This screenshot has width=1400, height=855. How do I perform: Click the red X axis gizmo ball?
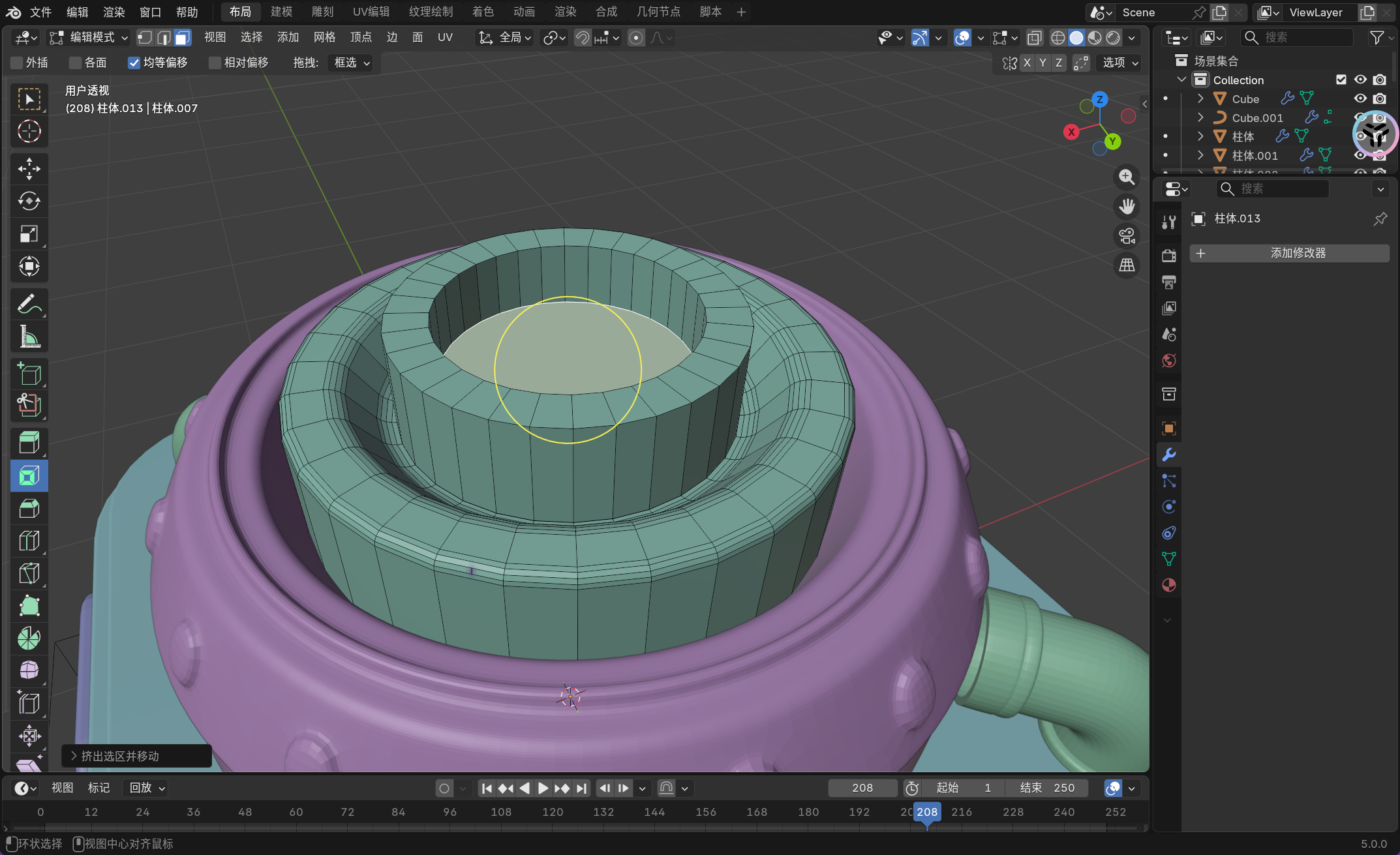[x=1071, y=132]
